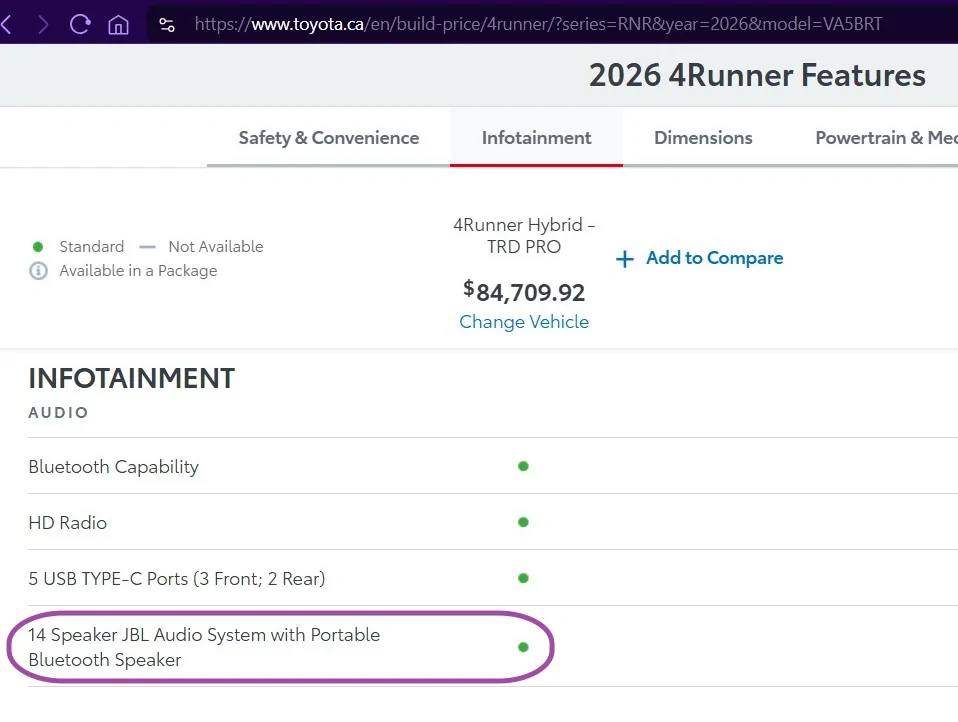Screen dimensions: 958x722
Task: Focus the address bar showing the toyota.ca URL
Action: coord(540,24)
